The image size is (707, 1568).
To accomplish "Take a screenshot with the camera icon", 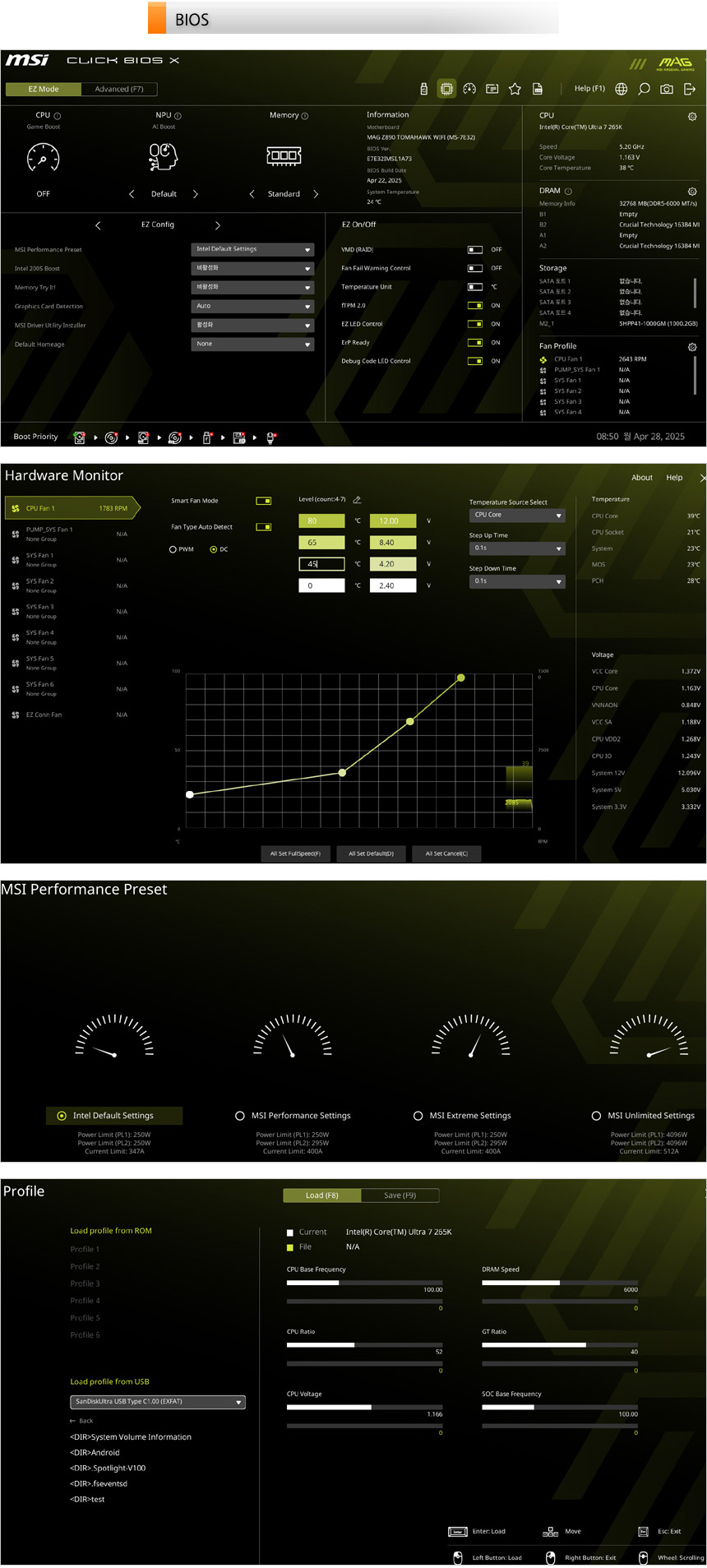I will 667,89.
